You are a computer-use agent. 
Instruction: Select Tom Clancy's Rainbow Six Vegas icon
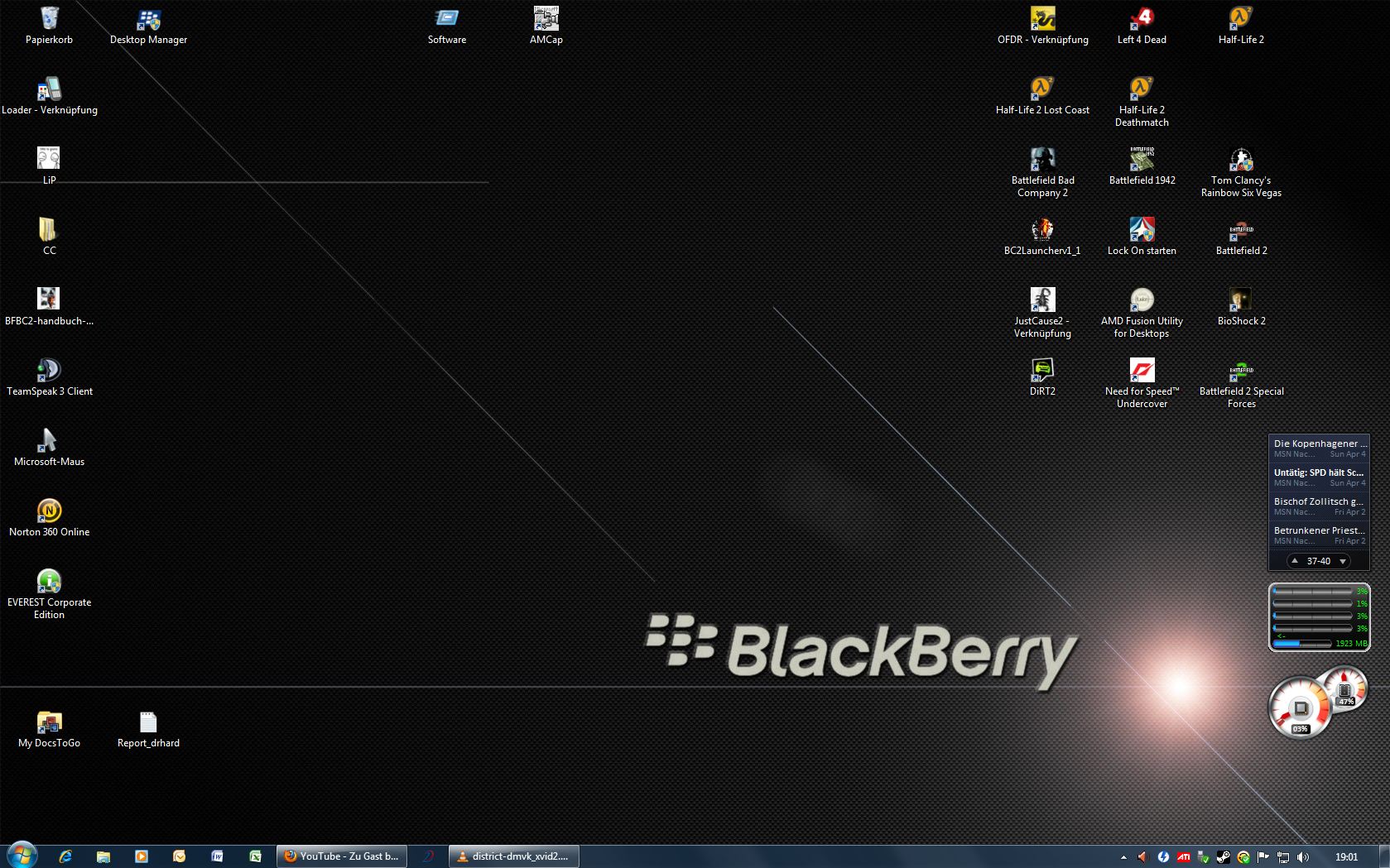click(x=1241, y=172)
